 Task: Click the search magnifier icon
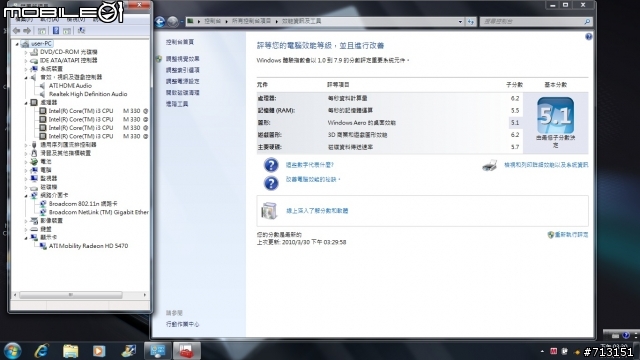pos(587,22)
